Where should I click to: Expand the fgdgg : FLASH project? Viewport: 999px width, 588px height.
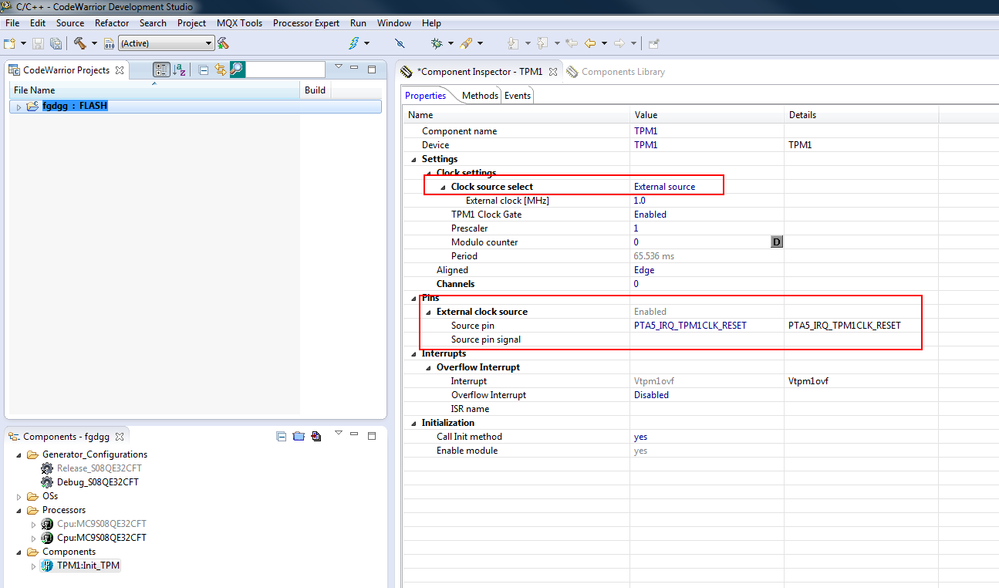tap(18, 107)
